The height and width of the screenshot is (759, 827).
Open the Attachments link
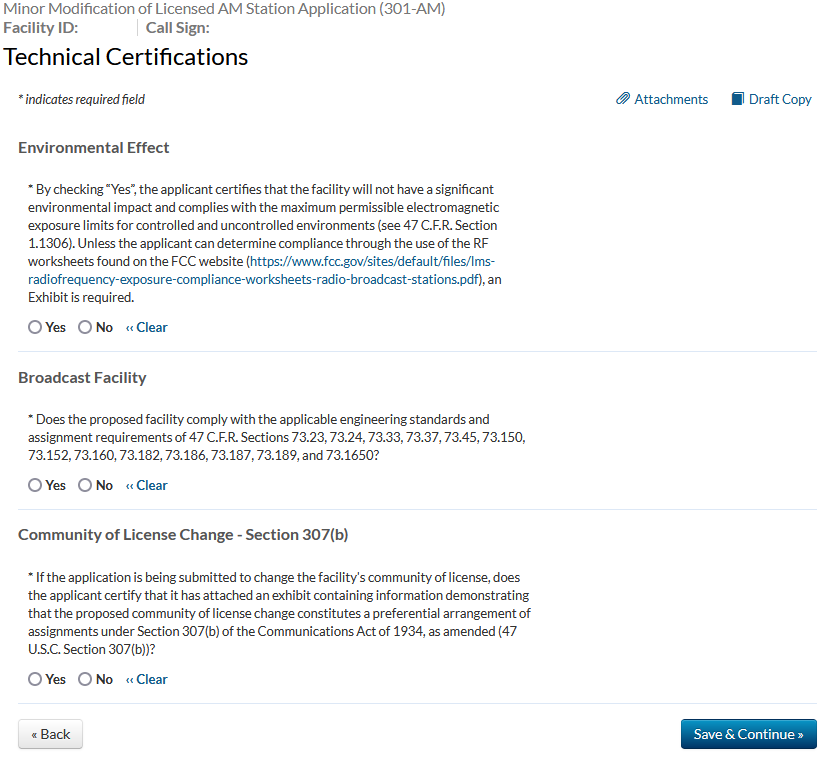pos(671,99)
